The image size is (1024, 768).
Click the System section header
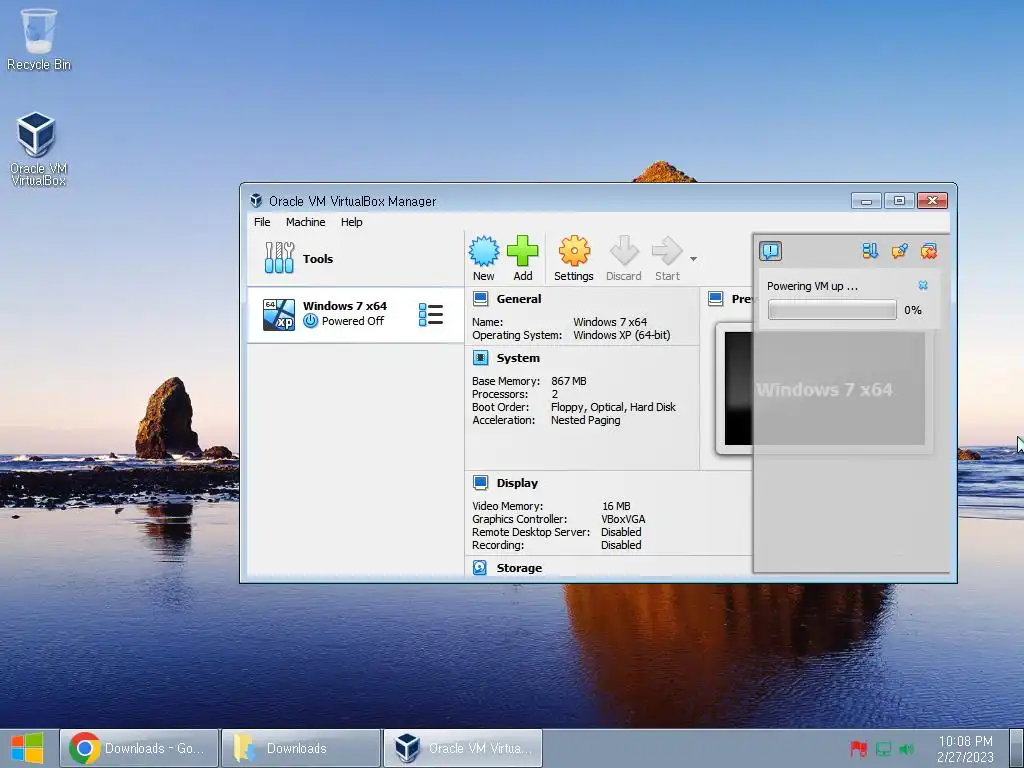click(x=518, y=358)
